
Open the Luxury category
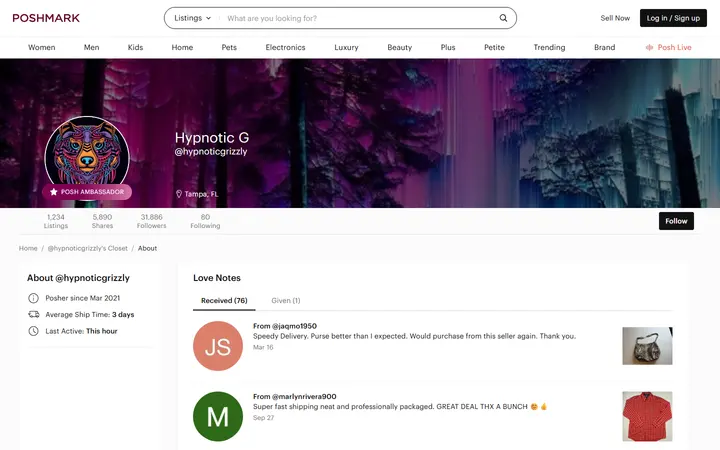click(346, 47)
